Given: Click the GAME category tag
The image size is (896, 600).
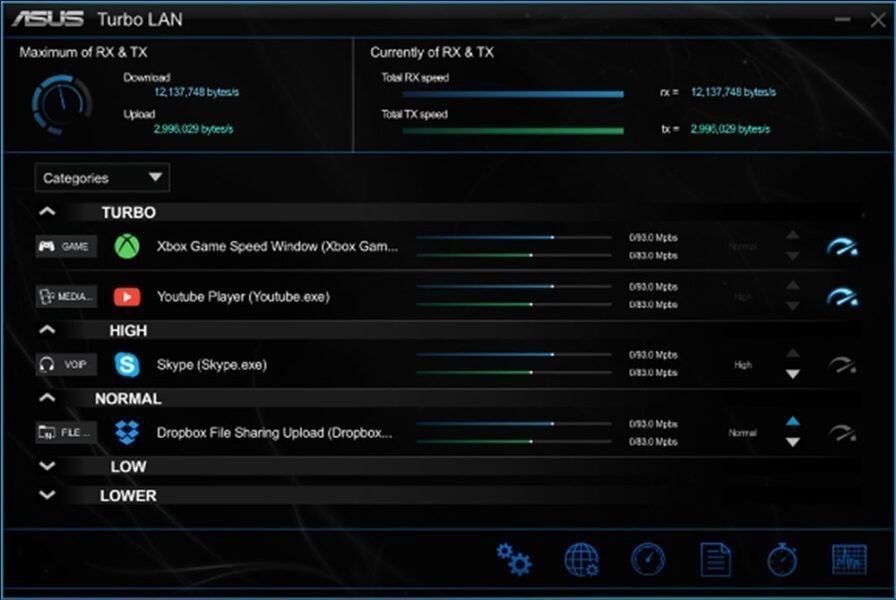Looking at the screenshot, I should tap(66, 246).
